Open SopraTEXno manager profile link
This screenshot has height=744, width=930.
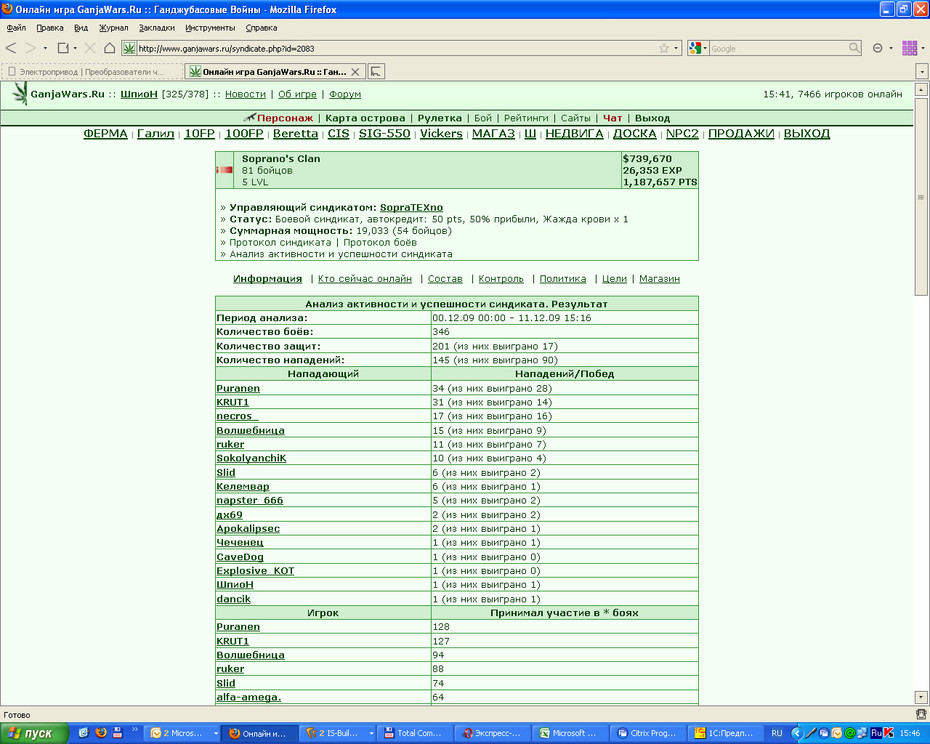(x=411, y=208)
